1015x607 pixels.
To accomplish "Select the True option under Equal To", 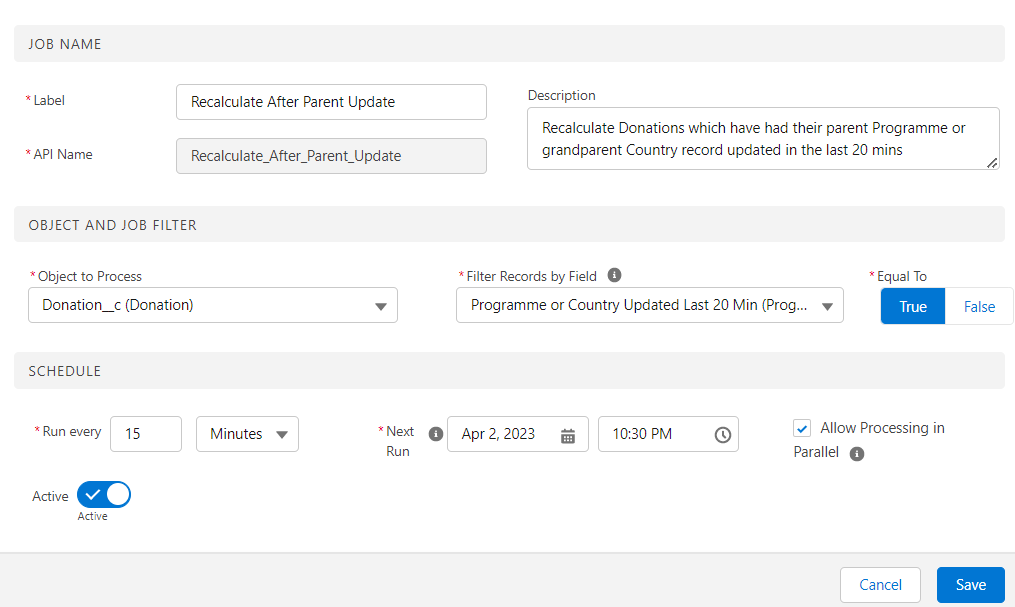I will tap(912, 306).
